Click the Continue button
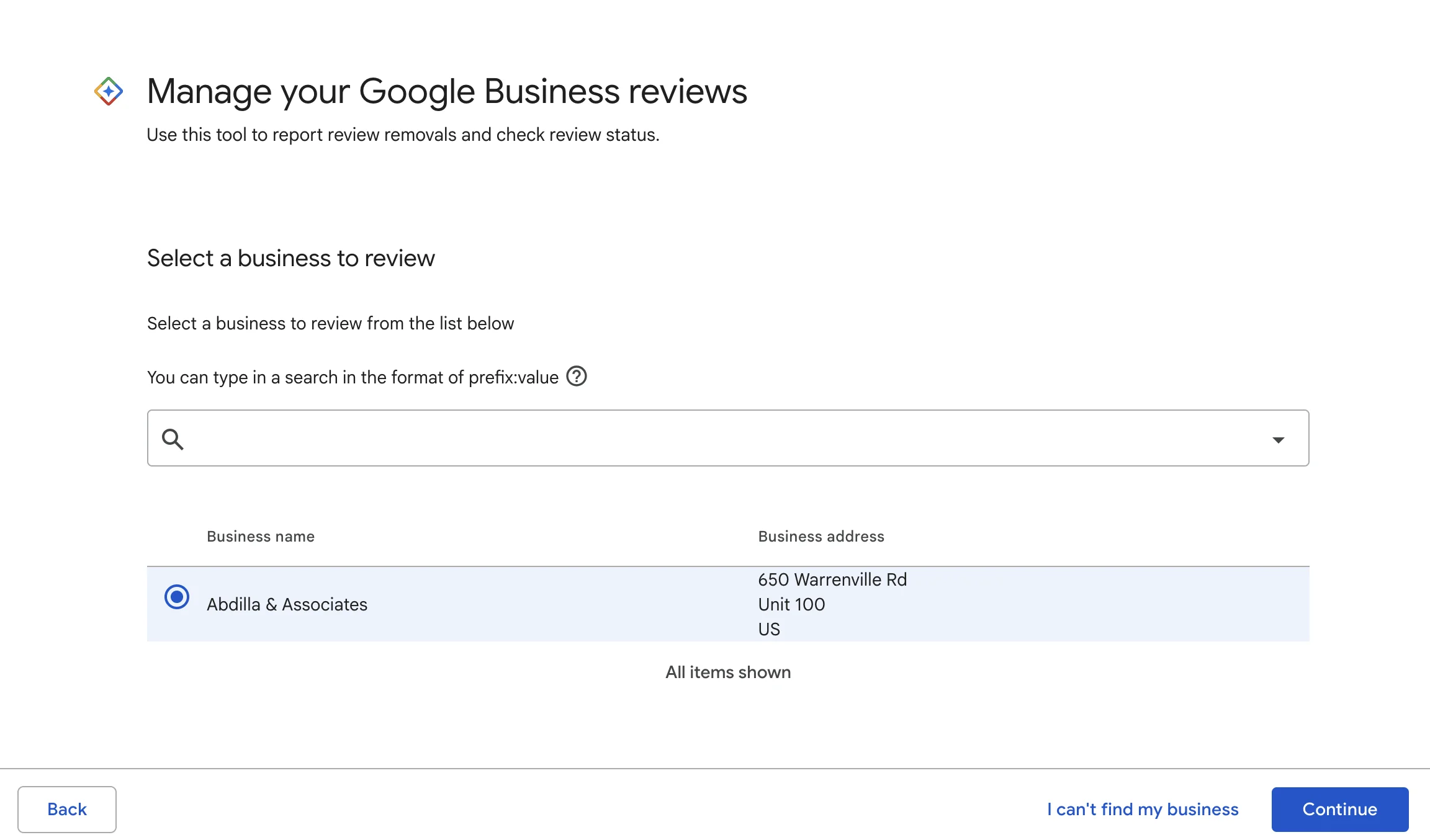This screenshot has height=840, width=1430. pos(1339,809)
